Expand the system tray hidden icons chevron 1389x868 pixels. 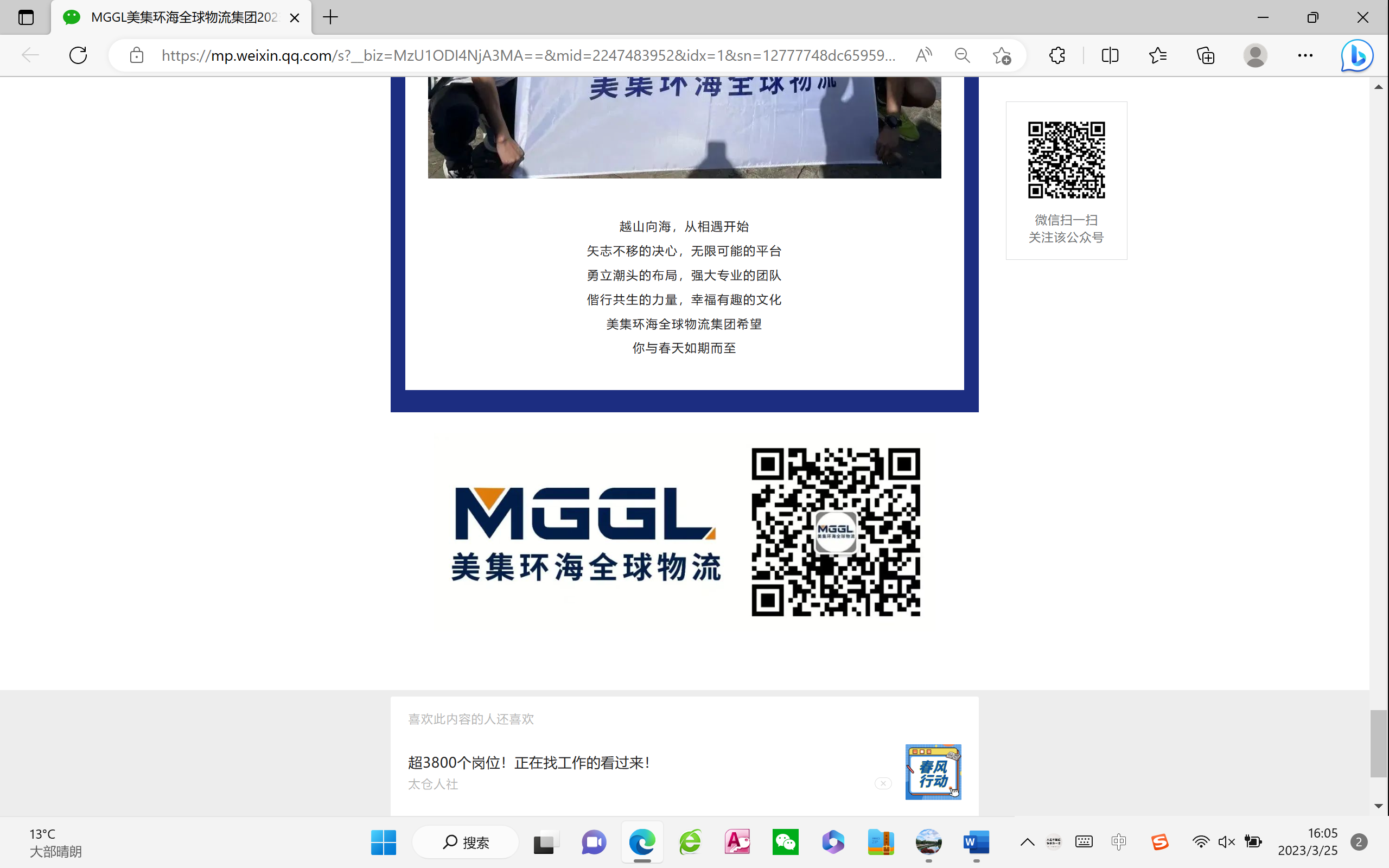(1028, 842)
